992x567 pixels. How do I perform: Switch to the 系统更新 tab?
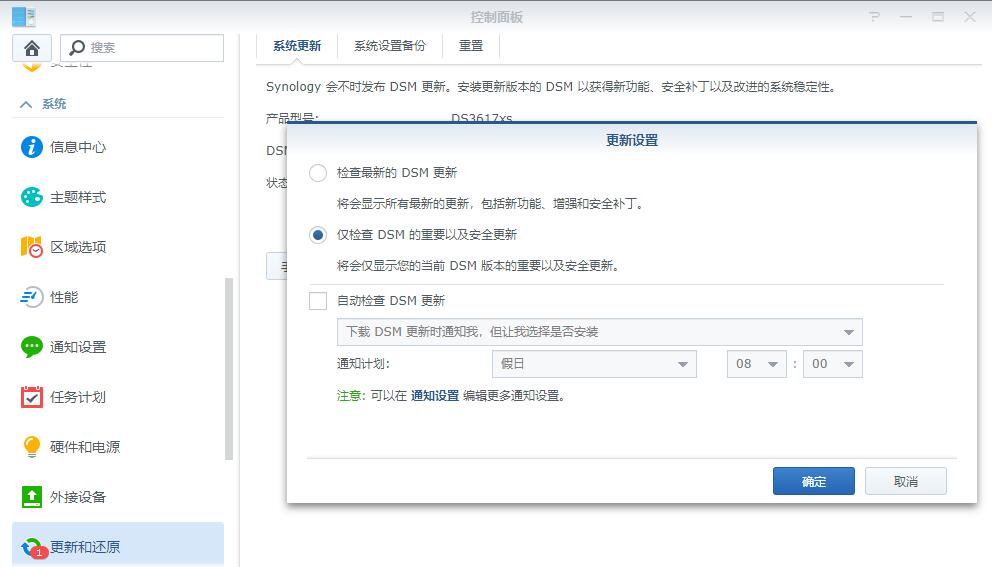(x=297, y=46)
